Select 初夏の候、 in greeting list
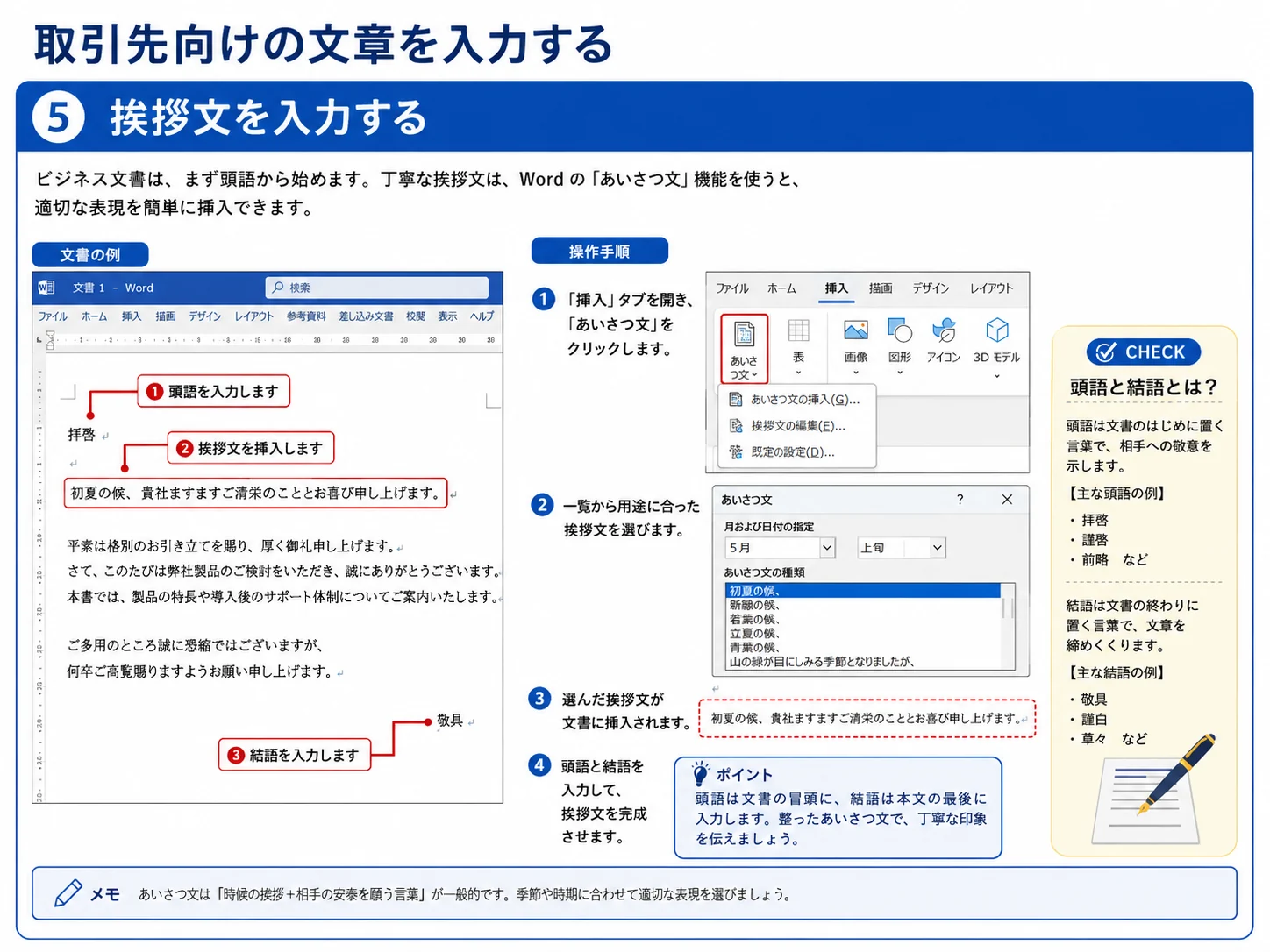Image resolution: width=1270 pixels, height=952 pixels. (863, 591)
